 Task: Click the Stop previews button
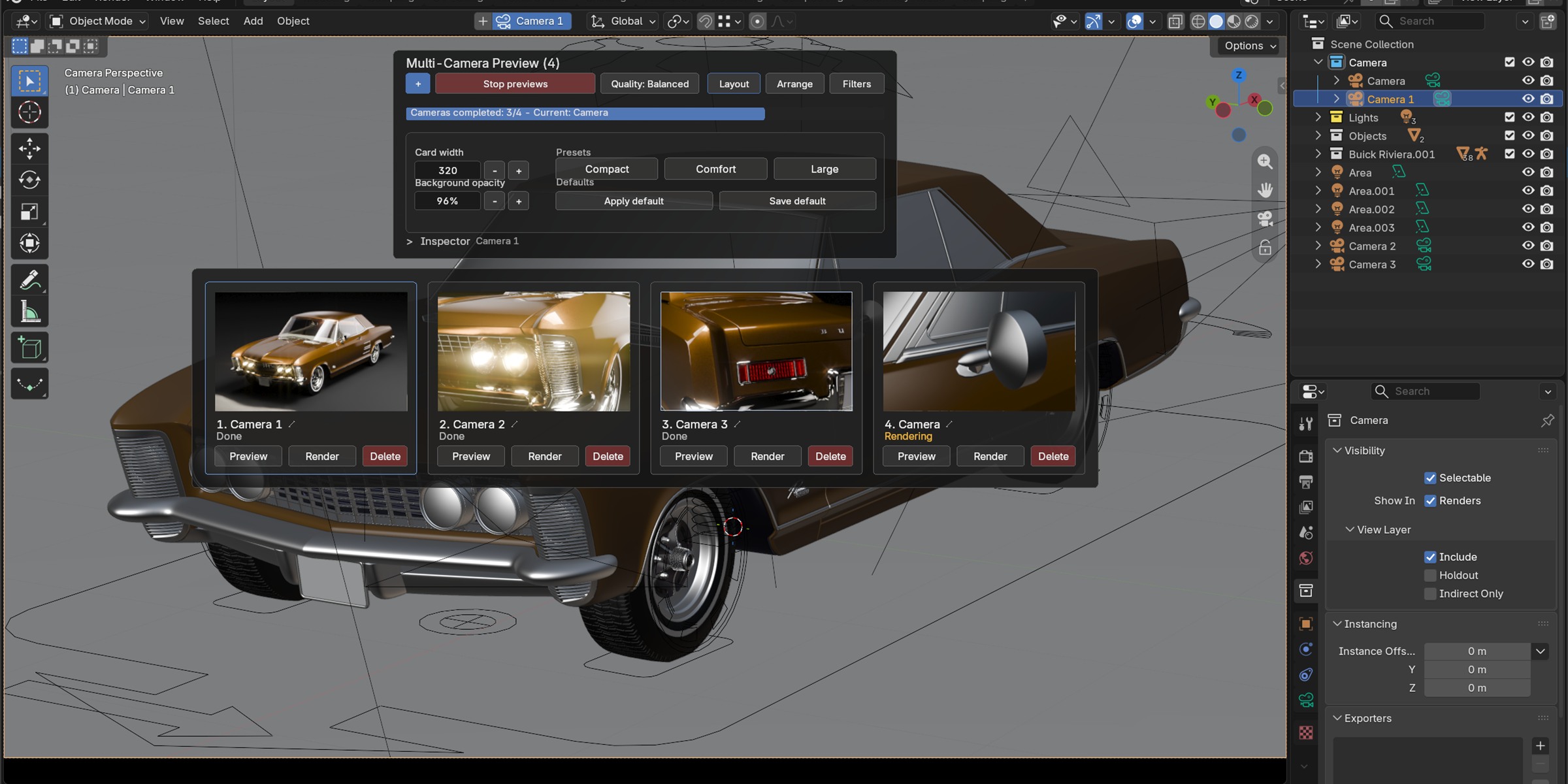(515, 84)
